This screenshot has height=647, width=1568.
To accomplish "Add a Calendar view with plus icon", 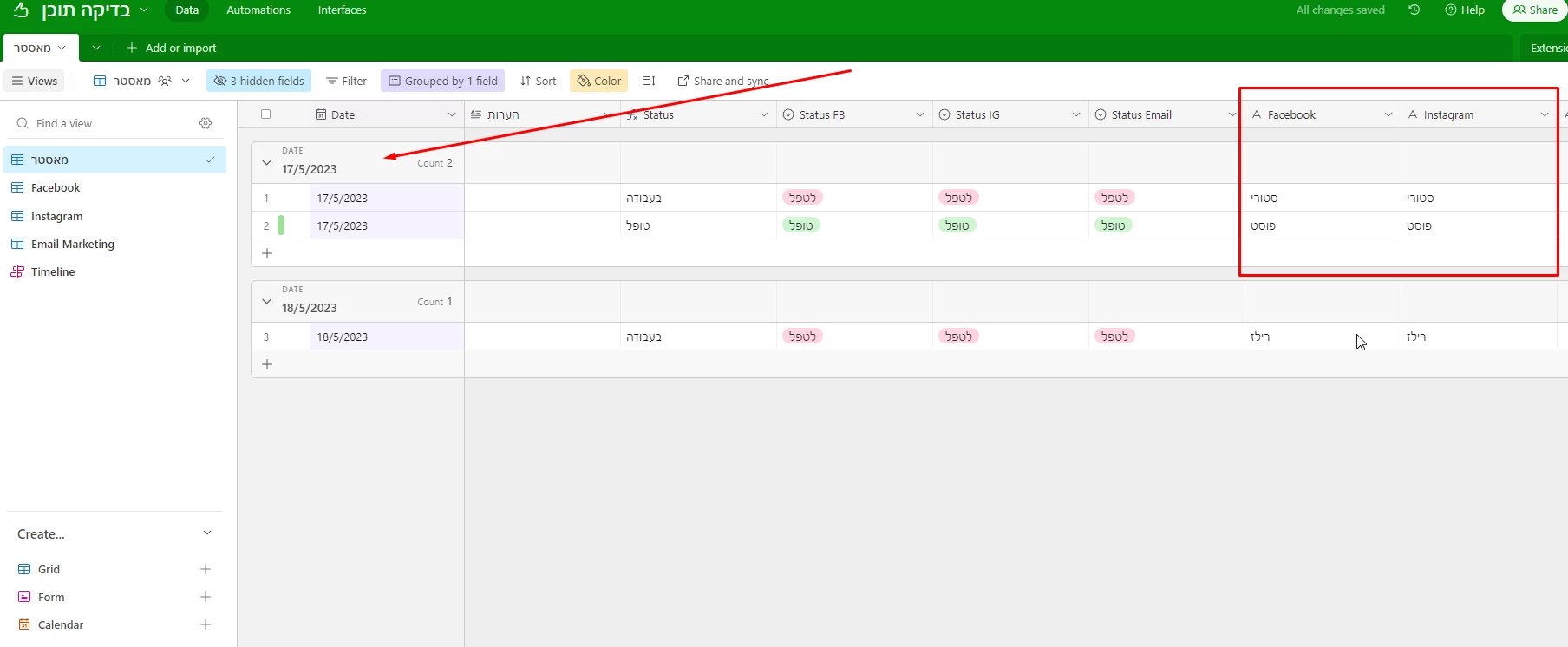I will coord(206,624).
